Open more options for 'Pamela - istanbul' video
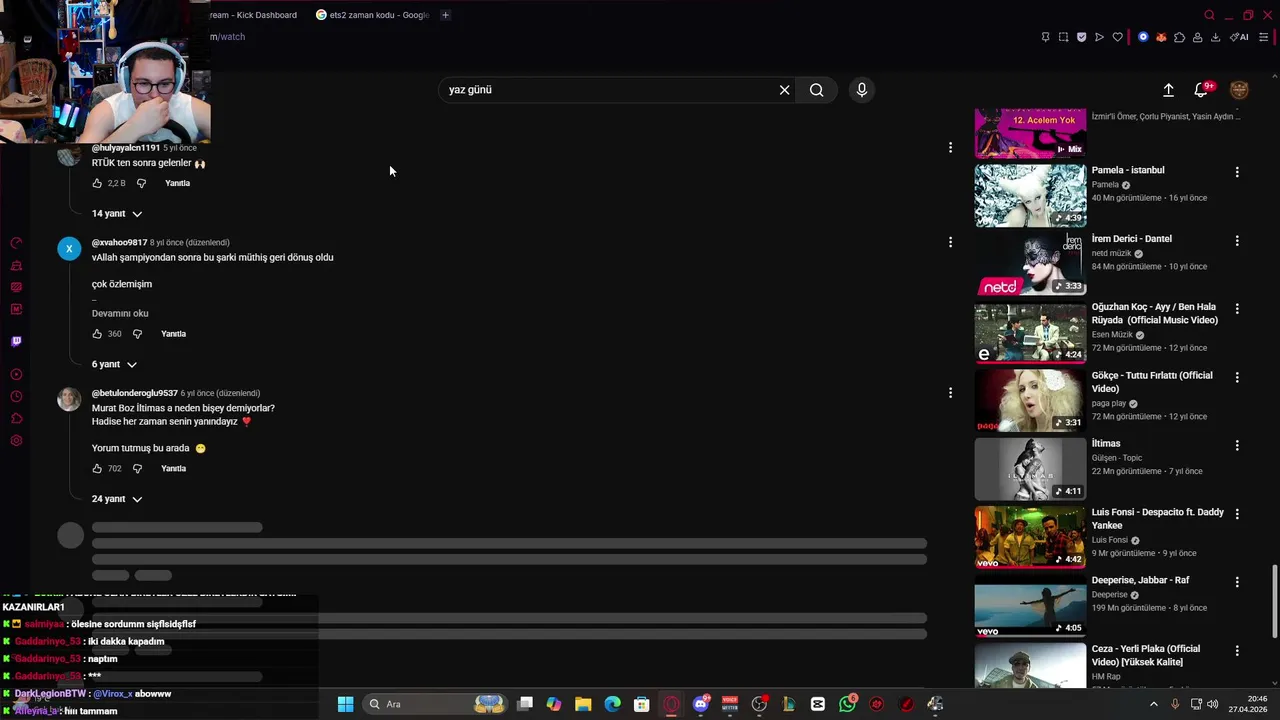This screenshot has height=720, width=1280. (1237, 172)
